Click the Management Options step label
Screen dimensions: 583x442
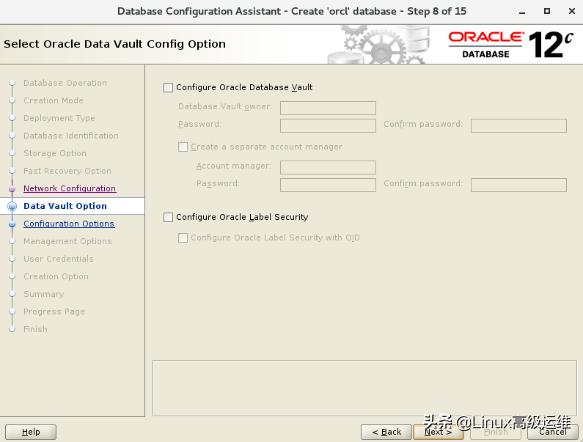67,241
